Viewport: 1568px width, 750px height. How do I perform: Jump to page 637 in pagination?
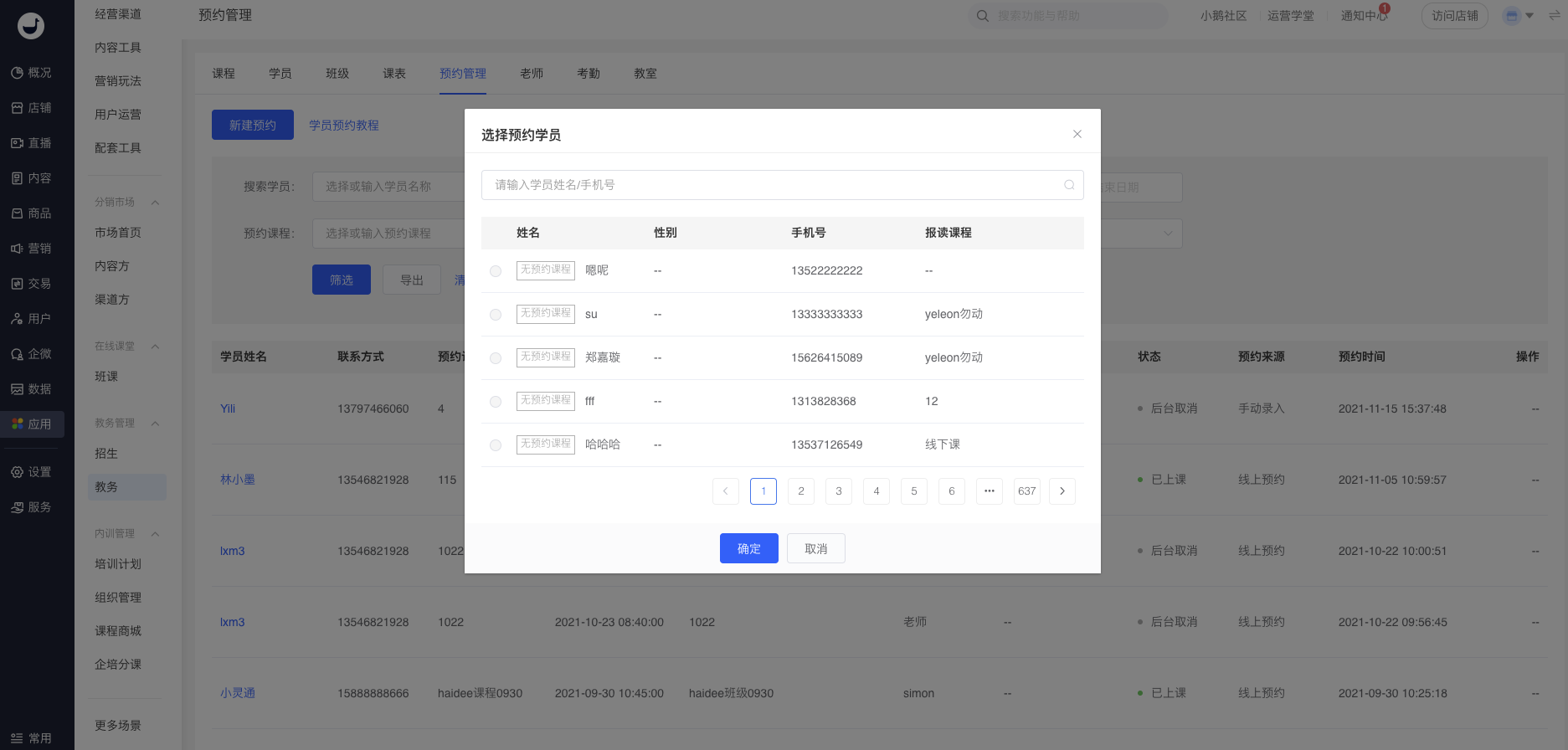click(1026, 491)
